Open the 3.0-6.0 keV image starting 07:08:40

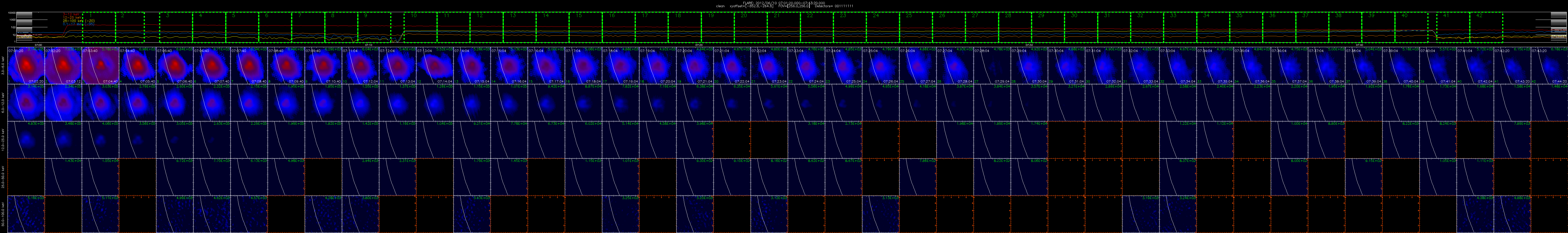click(x=286, y=65)
